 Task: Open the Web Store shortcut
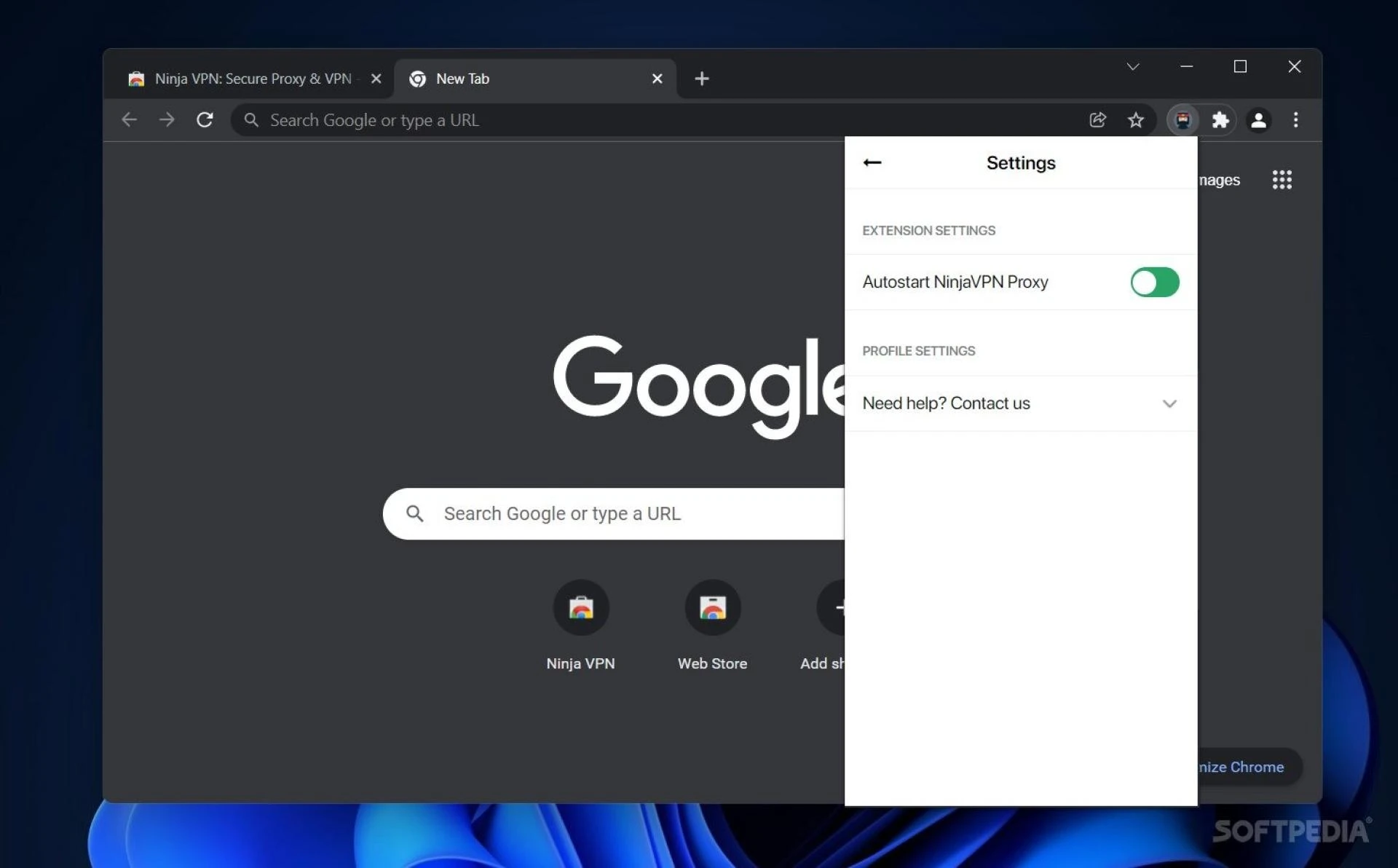click(712, 608)
